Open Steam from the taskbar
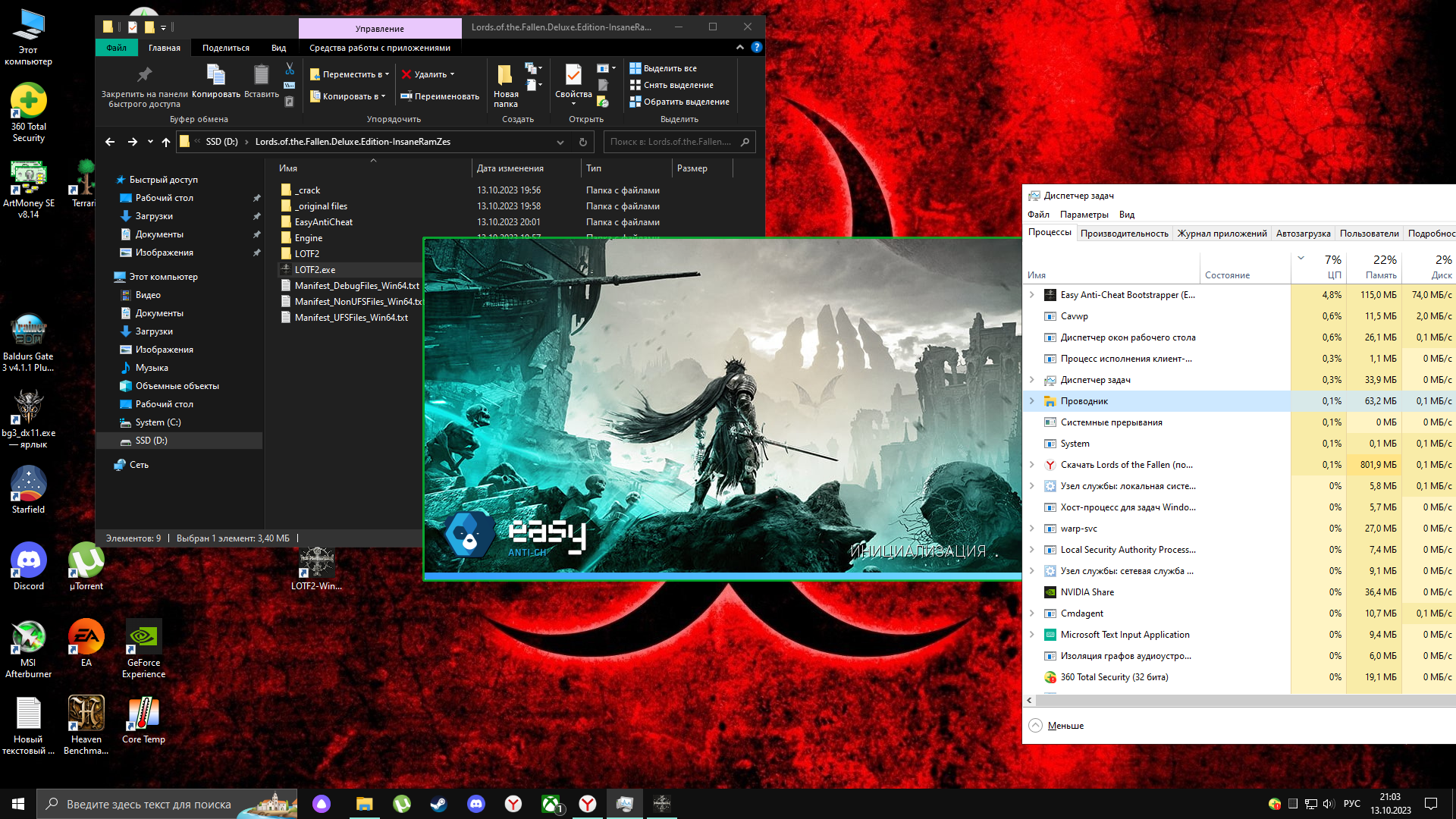 (438, 804)
